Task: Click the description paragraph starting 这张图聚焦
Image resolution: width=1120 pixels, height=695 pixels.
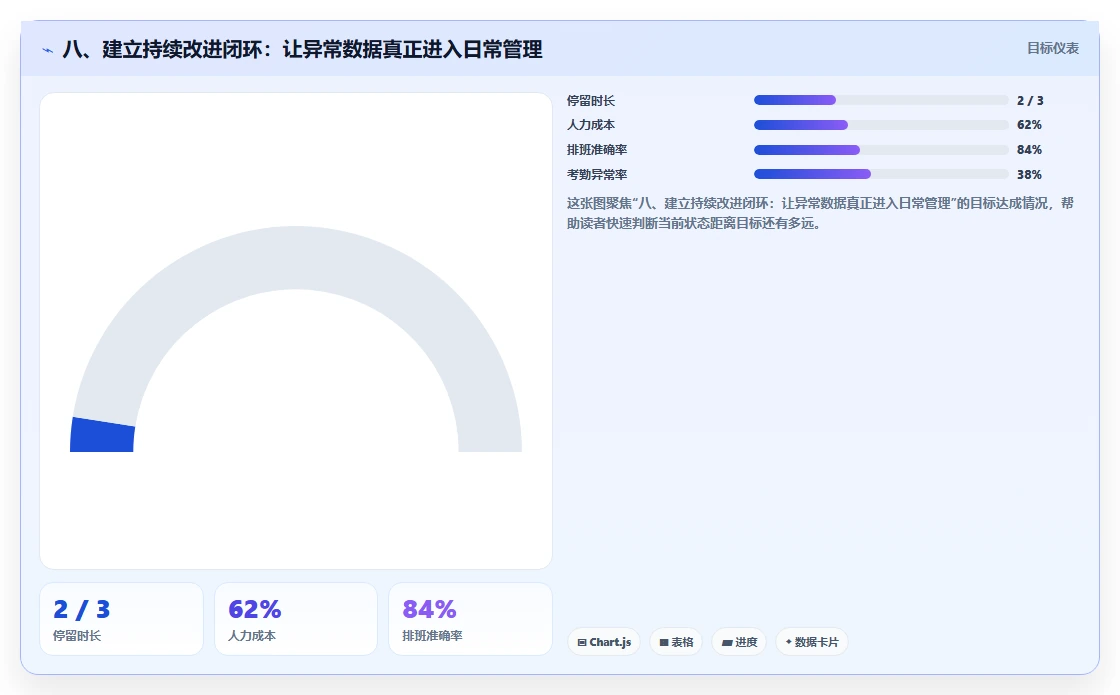Action: pyautogui.click(x=820, y=213)
